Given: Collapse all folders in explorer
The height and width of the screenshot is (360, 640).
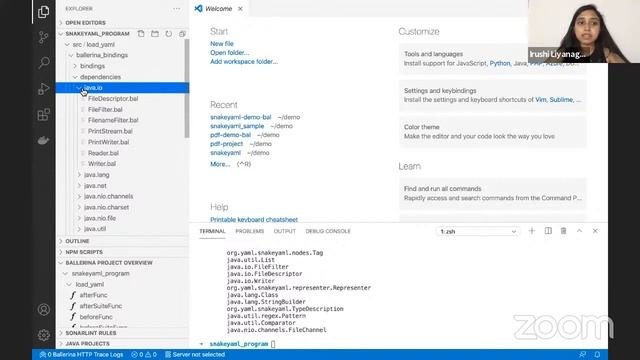Looking at the screenshot, I should click(x=182, y=33).
